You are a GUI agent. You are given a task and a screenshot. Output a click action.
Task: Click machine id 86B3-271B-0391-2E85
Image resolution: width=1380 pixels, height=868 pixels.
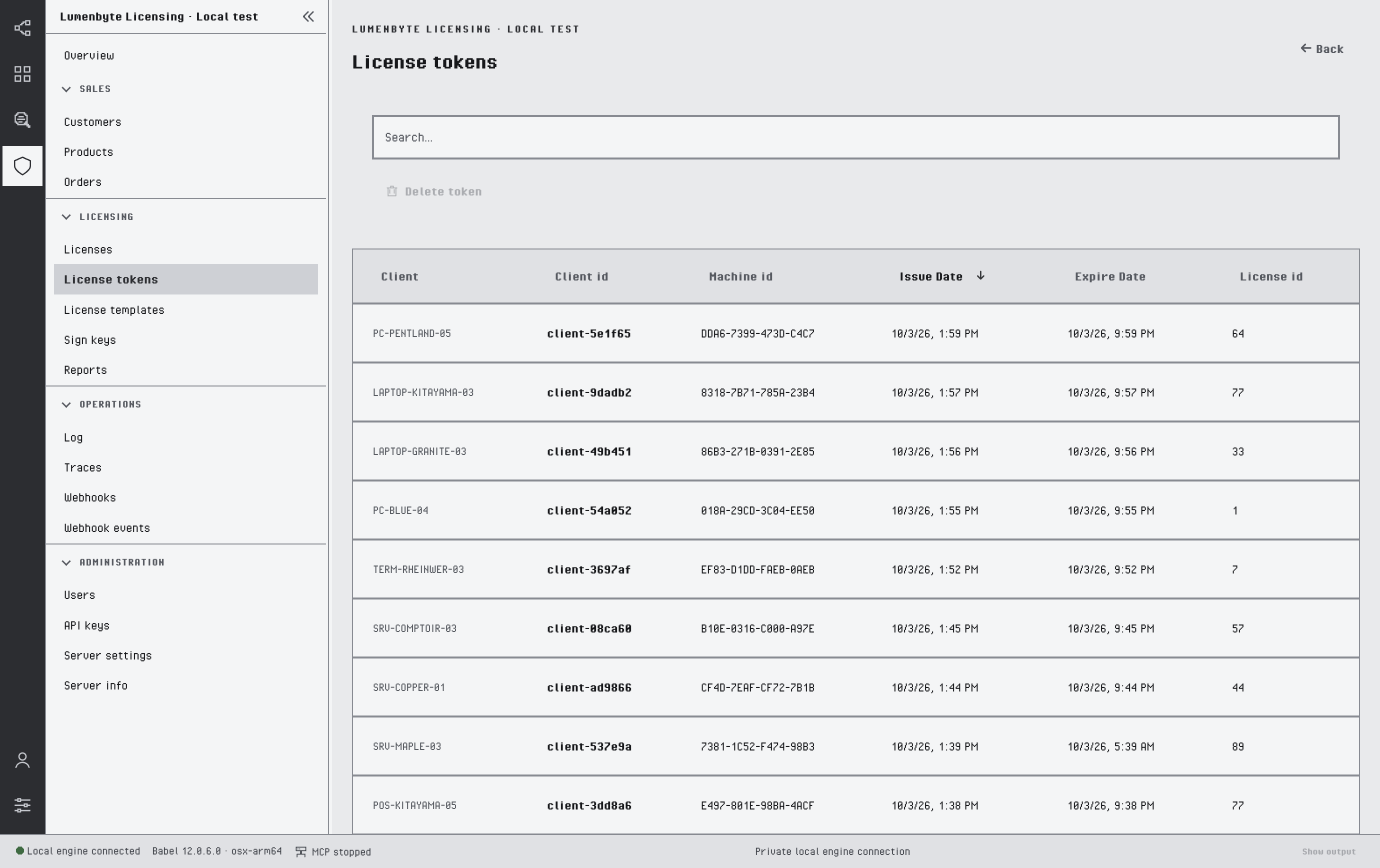pyautogui.click(x=757, y=452)
